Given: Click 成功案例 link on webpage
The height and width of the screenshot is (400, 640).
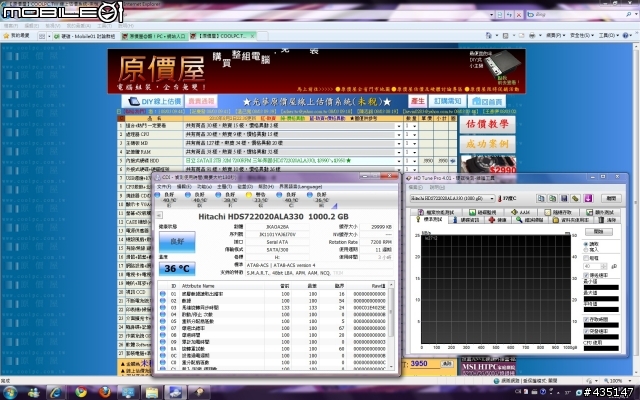Looking at the screenshot, I should pos(487,144).
